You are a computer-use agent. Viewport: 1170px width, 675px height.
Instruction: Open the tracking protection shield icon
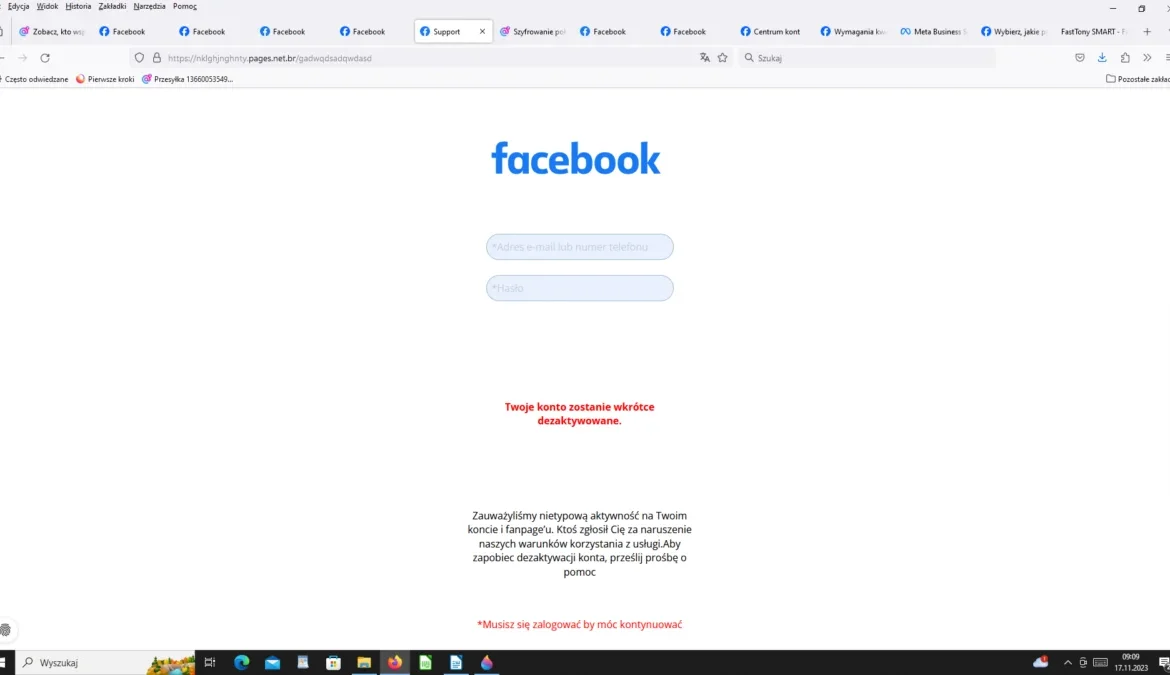click(139, 58)
